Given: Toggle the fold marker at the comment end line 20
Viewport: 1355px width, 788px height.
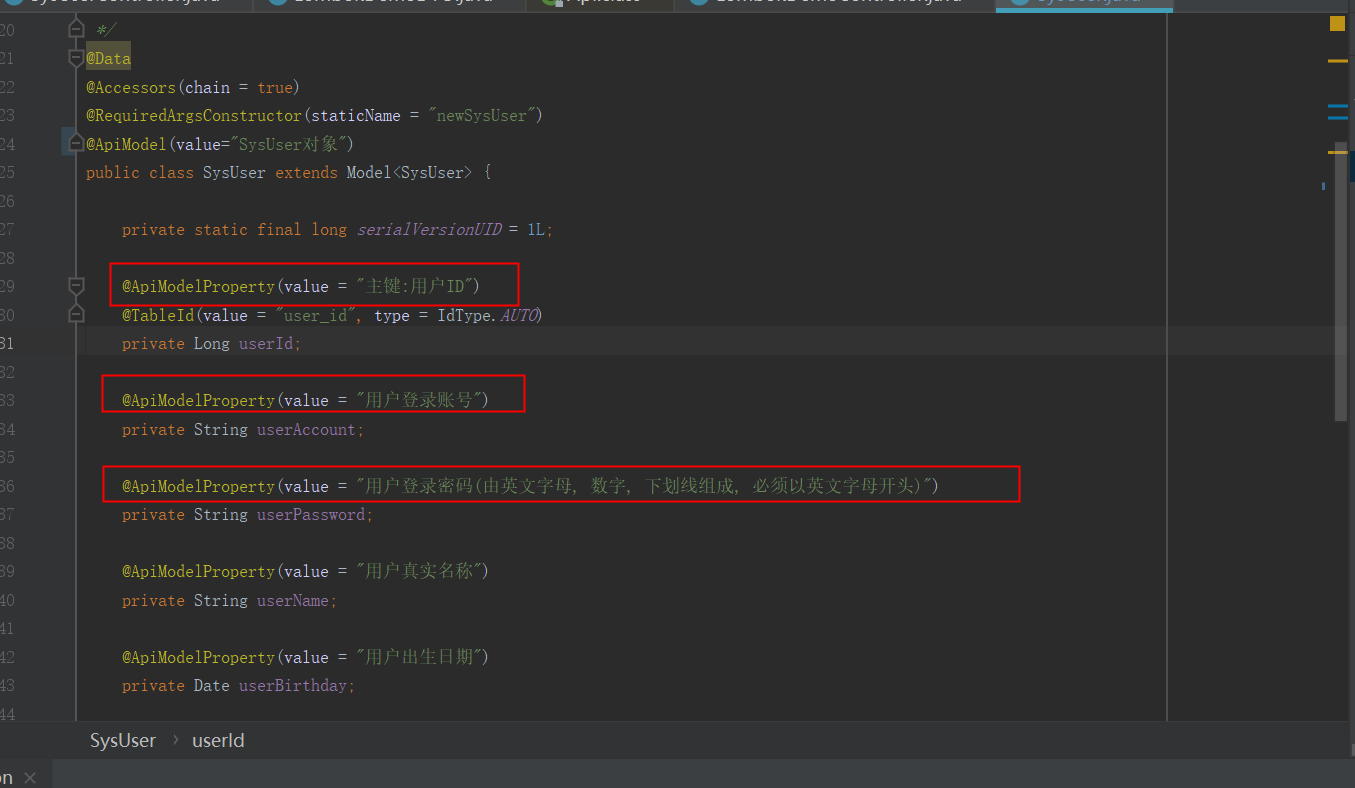Looking at the screenshot, I should (76, 30).
